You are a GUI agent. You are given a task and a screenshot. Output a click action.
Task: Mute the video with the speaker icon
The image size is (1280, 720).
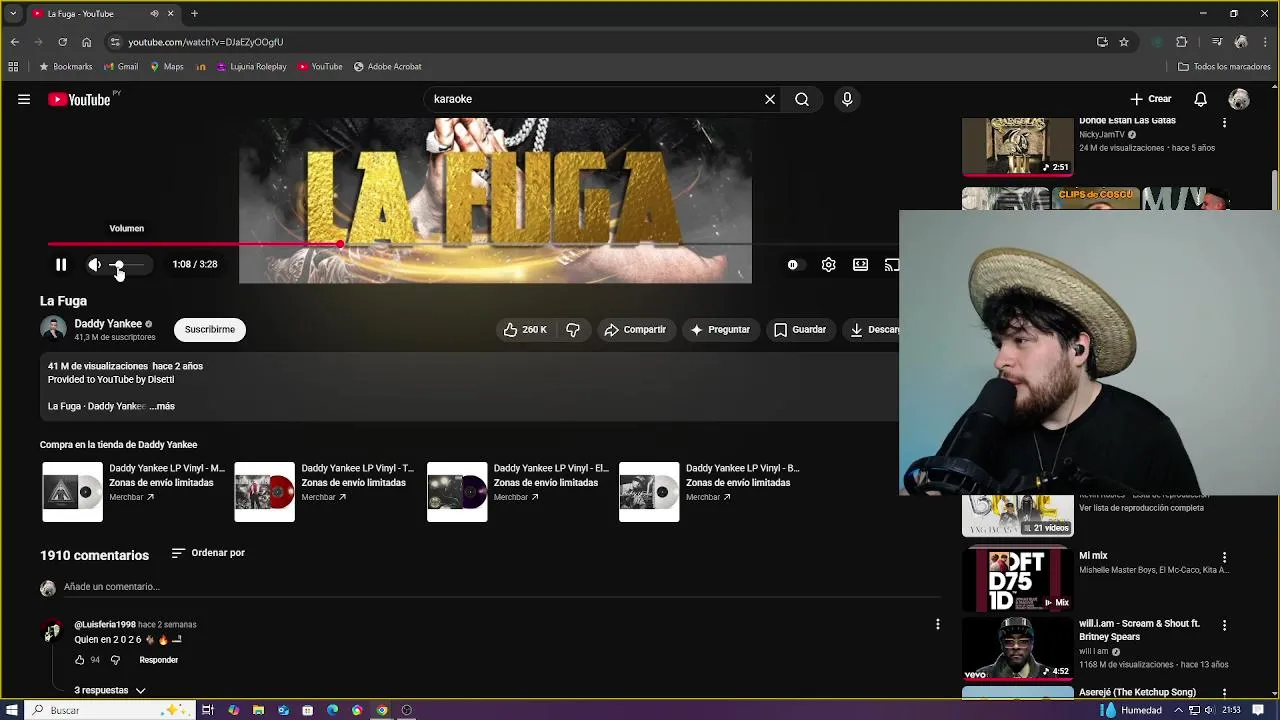point(94,265)
